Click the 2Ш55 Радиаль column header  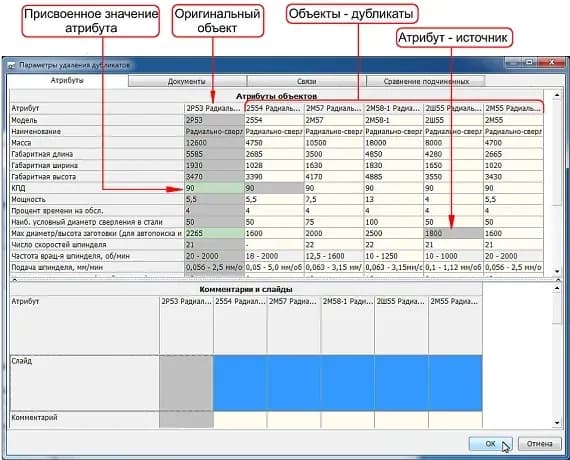click(453, 108)
